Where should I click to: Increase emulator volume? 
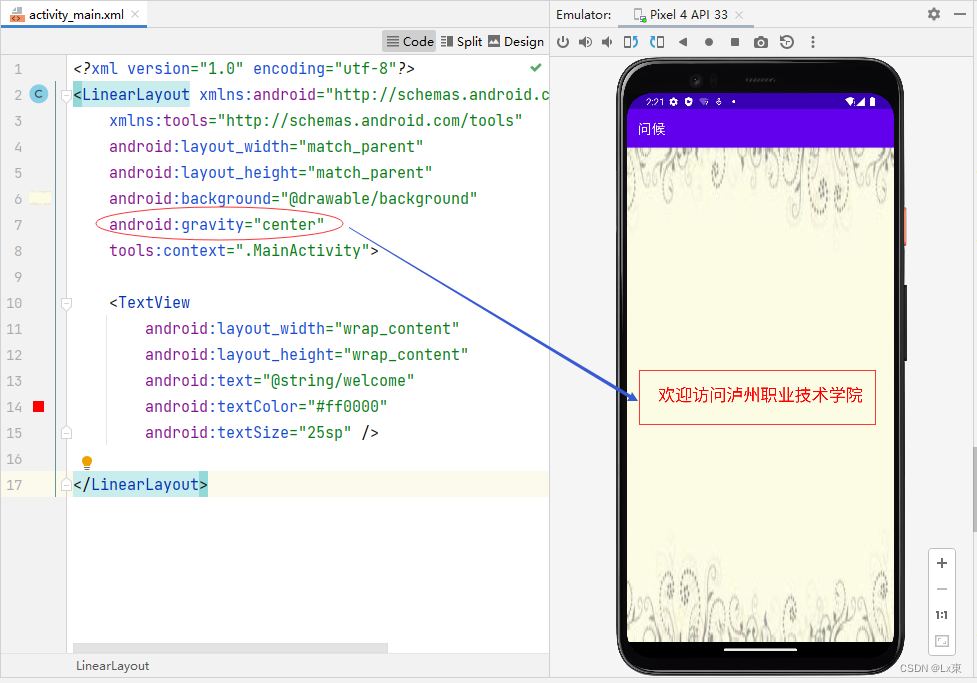[x=585, y=41]
